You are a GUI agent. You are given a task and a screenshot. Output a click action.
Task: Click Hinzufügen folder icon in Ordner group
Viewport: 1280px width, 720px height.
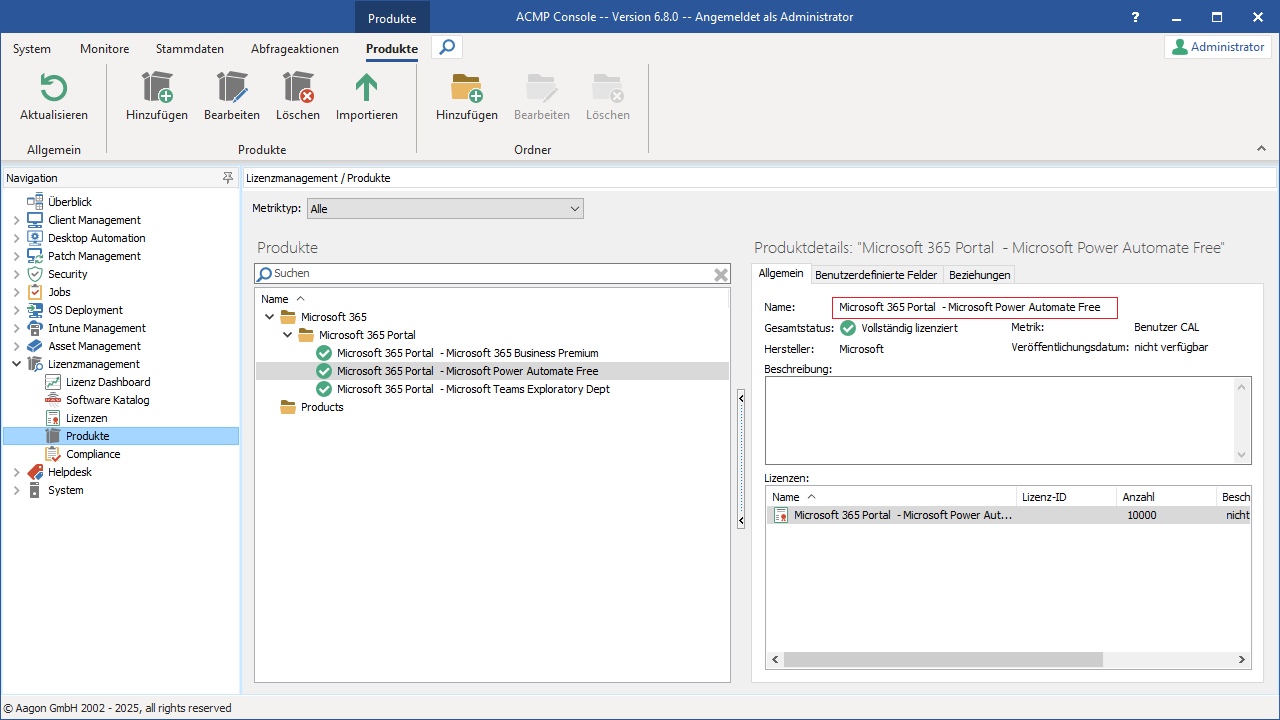click(467, 89)
